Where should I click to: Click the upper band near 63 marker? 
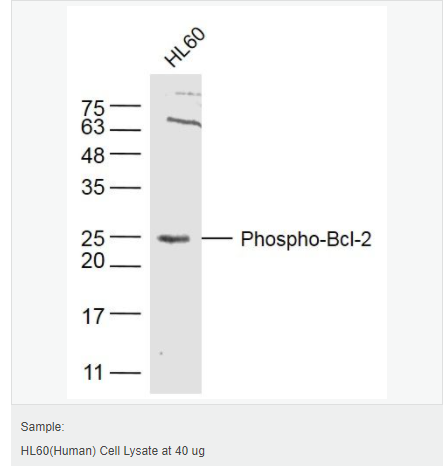pyautogui.click(x=184, y=122)
